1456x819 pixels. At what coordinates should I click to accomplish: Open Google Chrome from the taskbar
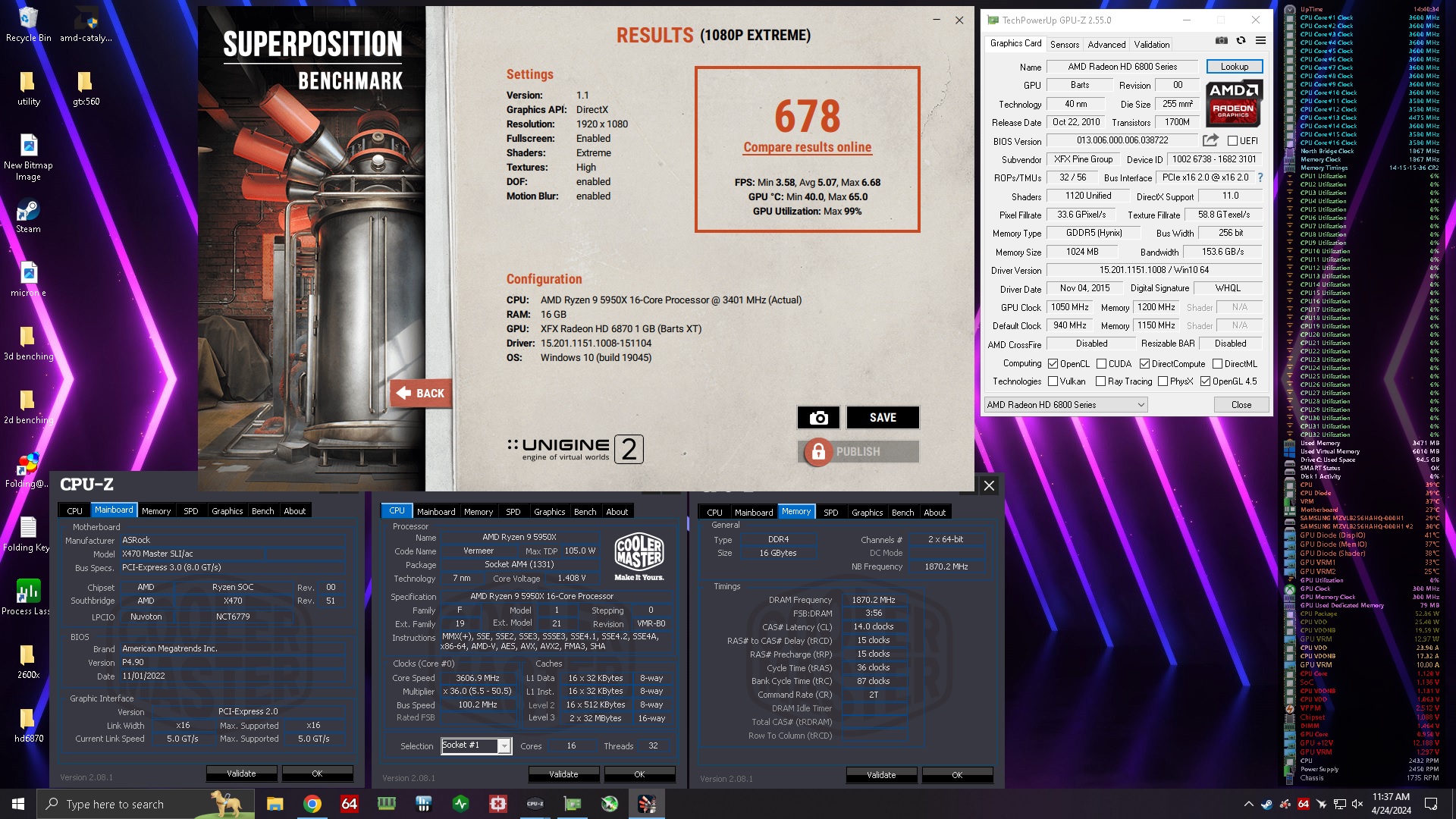pyautogui.click(x=312, y=804)
